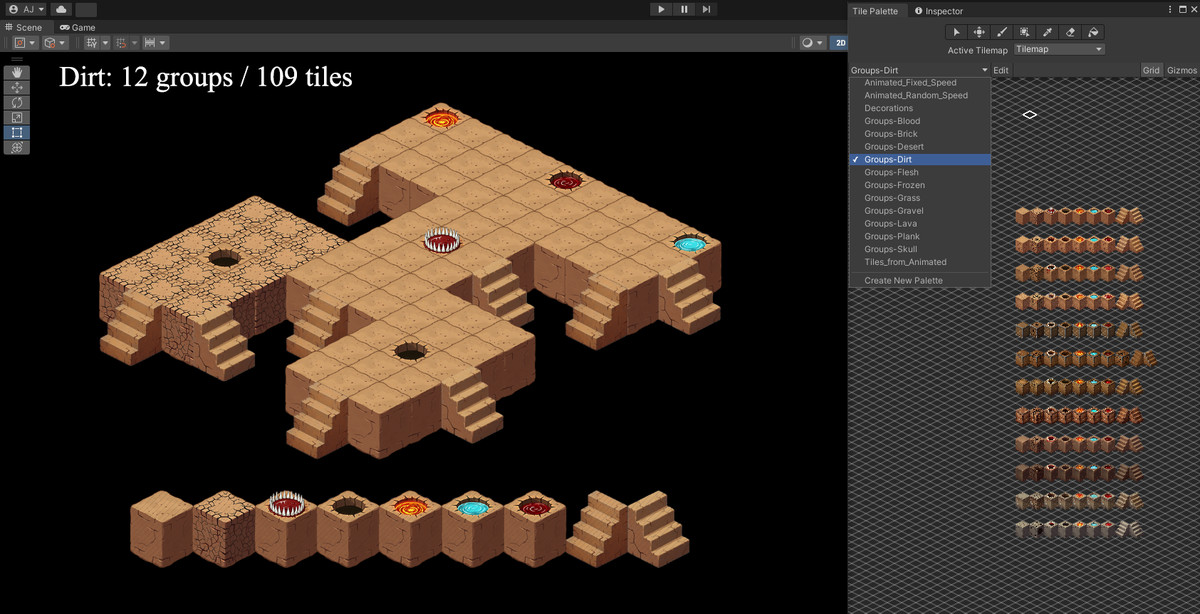The height and width of the screenshot is (614, 1200).
Task: Choose the Move tool in the Tile Palette
Action: point(980,32)
